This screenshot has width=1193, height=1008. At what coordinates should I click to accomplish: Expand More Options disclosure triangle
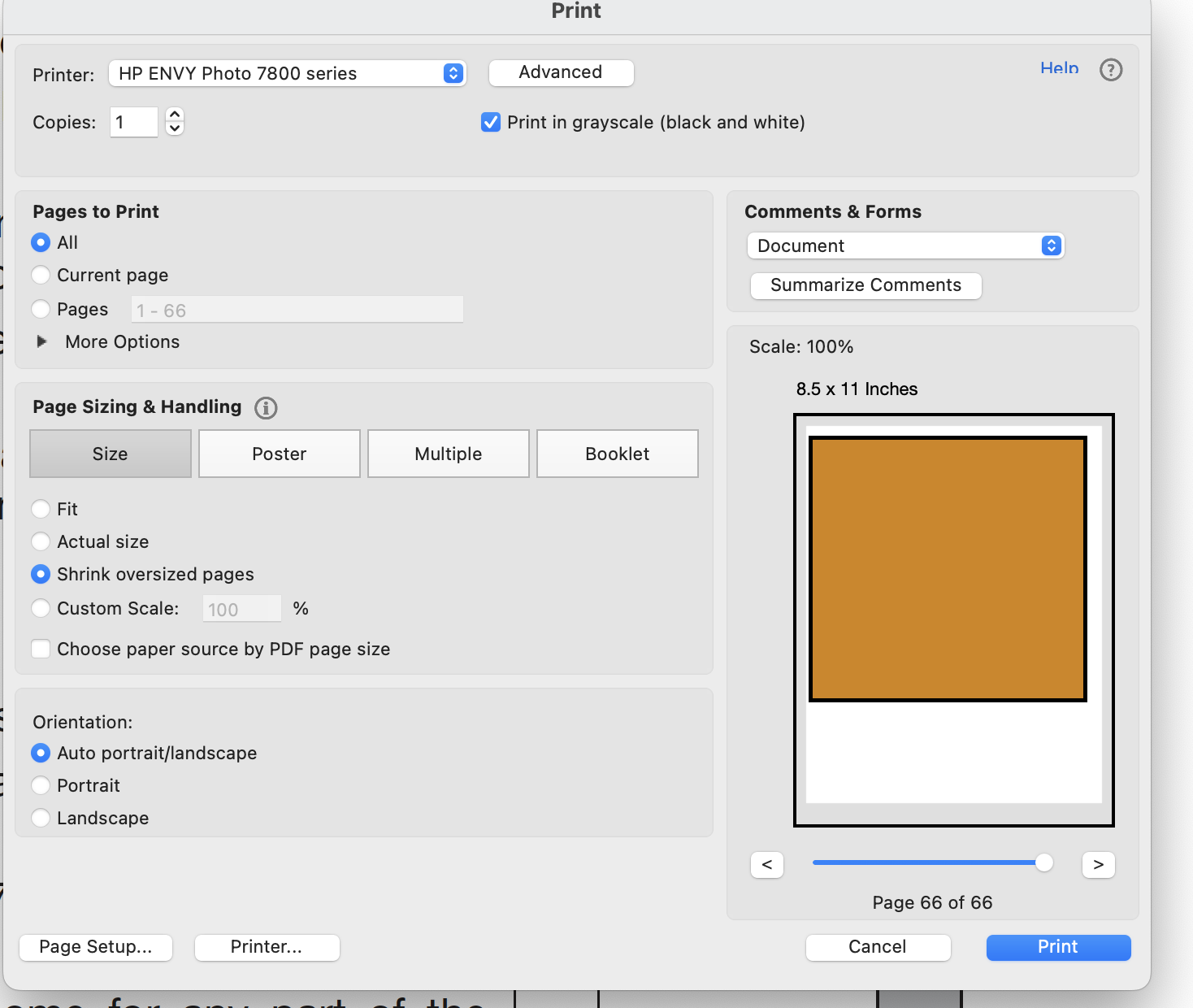(42, 341)
